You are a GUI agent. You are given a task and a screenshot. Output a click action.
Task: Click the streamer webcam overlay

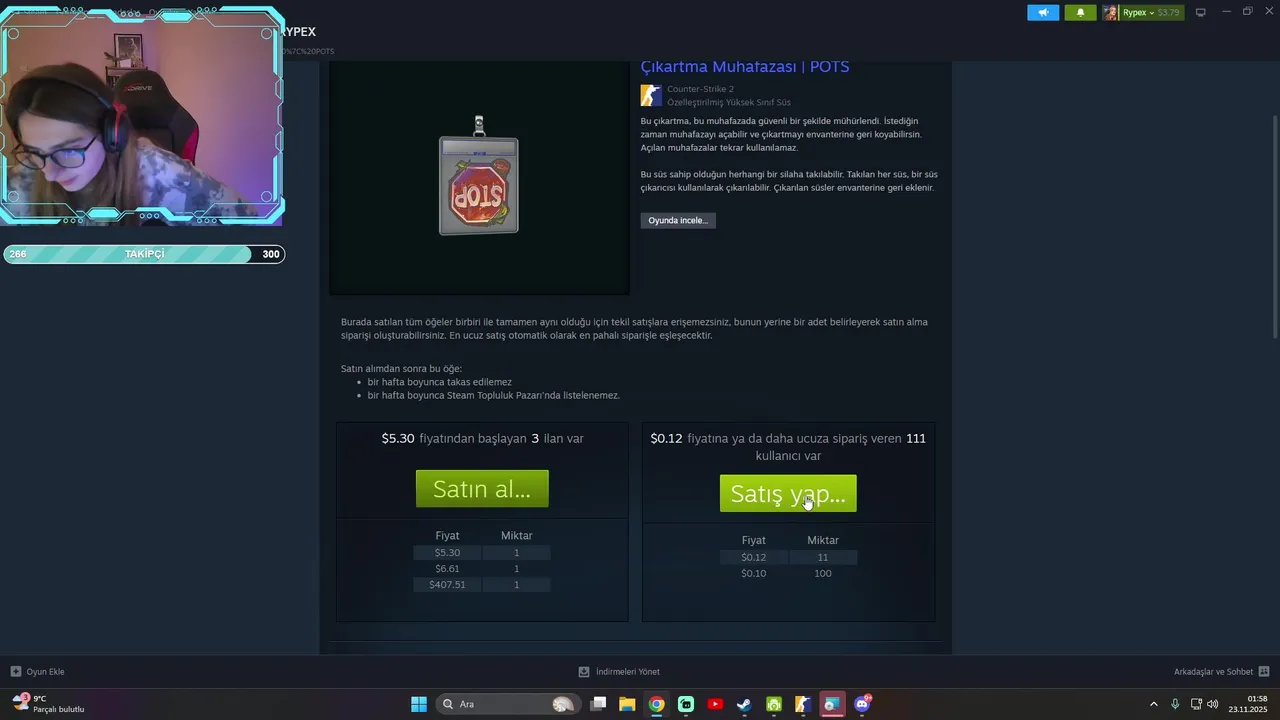point(142,117)
